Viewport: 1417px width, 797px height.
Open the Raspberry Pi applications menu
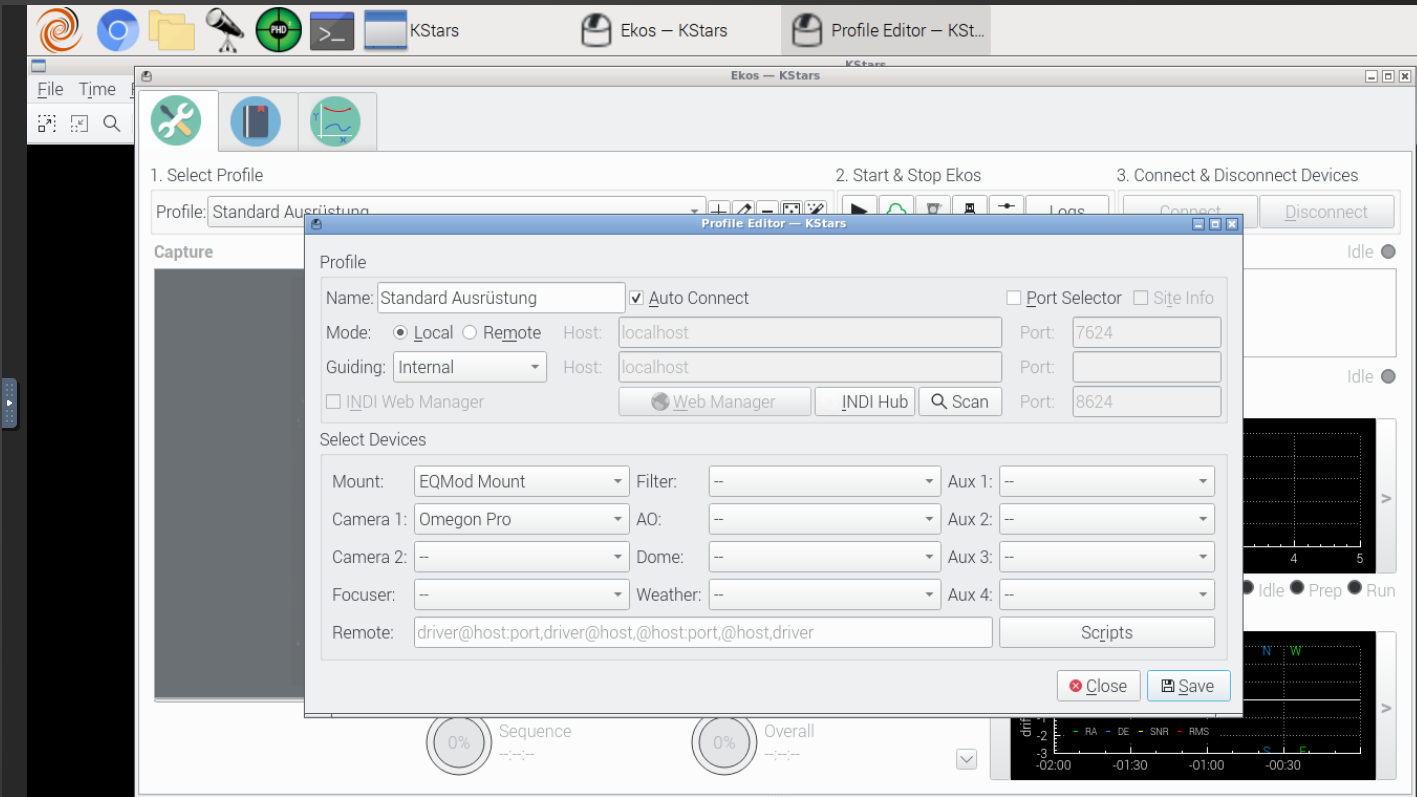[59, 30]
